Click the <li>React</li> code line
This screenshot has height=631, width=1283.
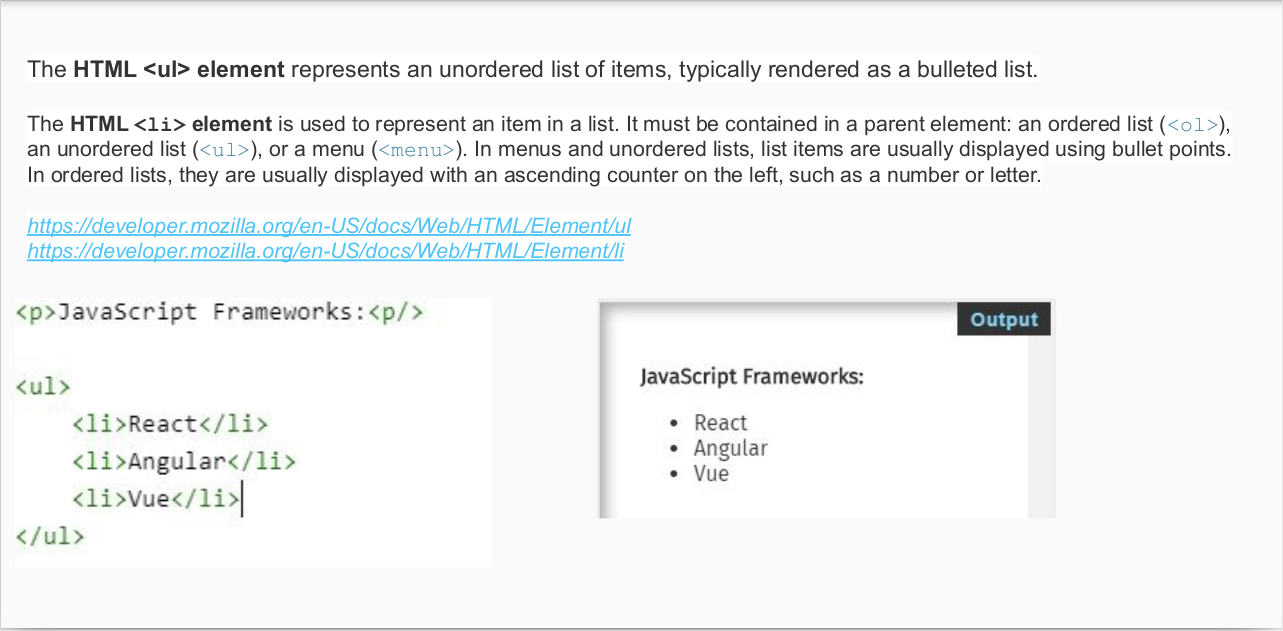[170, 424]
